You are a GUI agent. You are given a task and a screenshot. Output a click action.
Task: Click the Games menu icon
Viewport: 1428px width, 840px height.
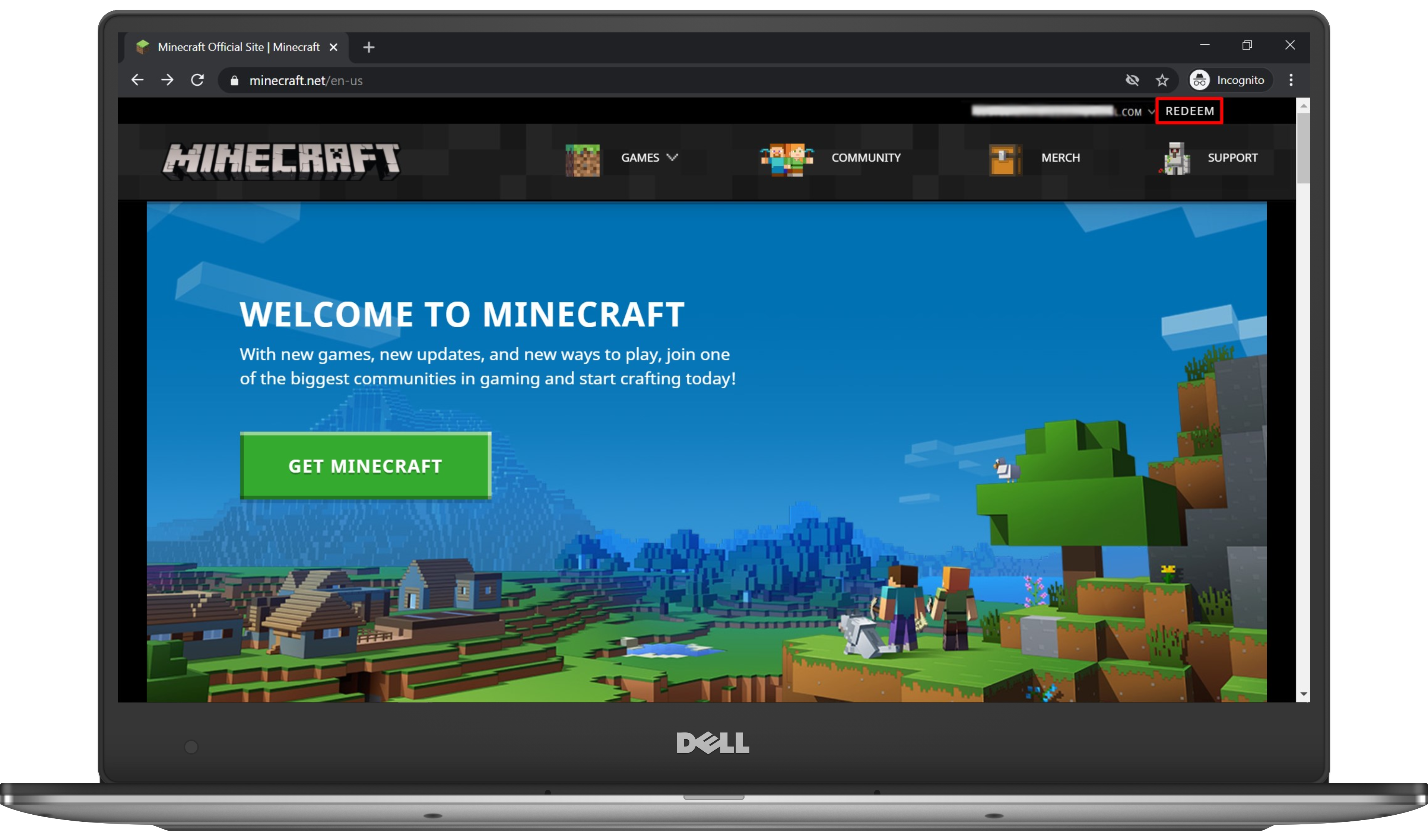(583, 157)
